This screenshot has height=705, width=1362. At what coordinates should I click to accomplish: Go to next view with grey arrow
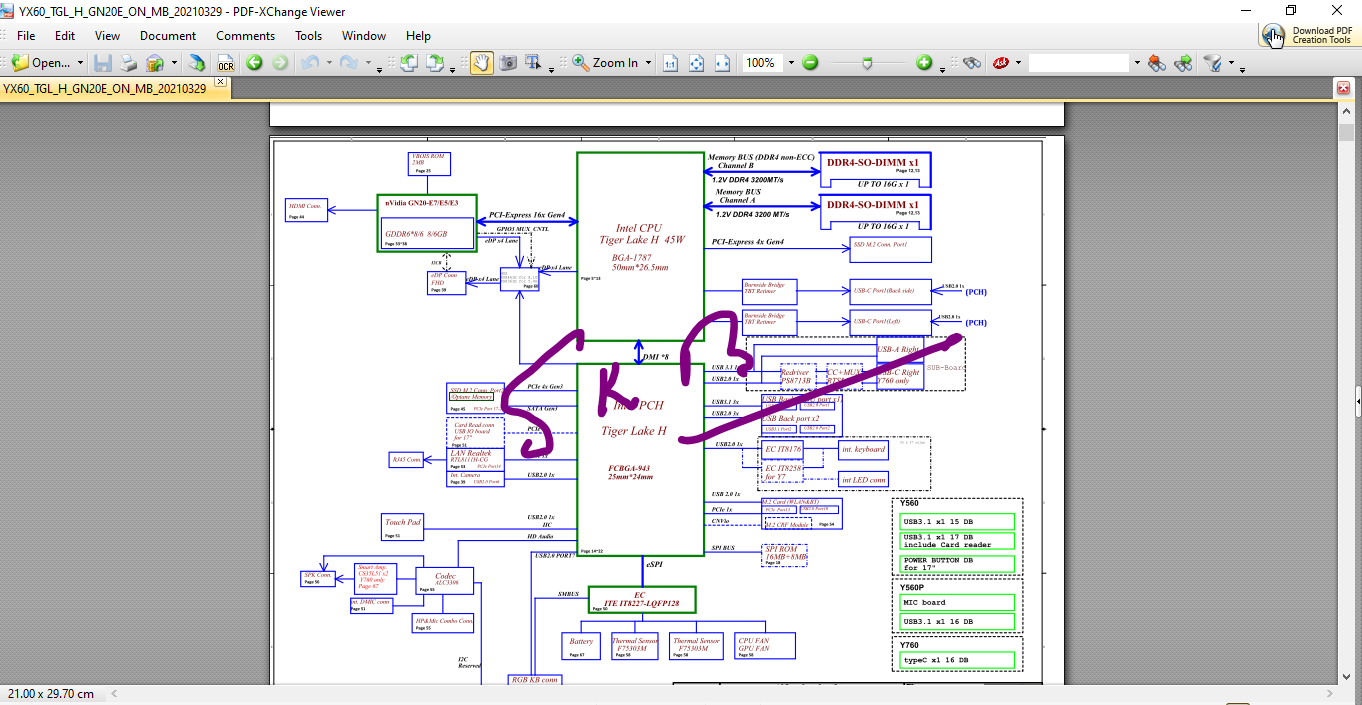tap(280, 62)
